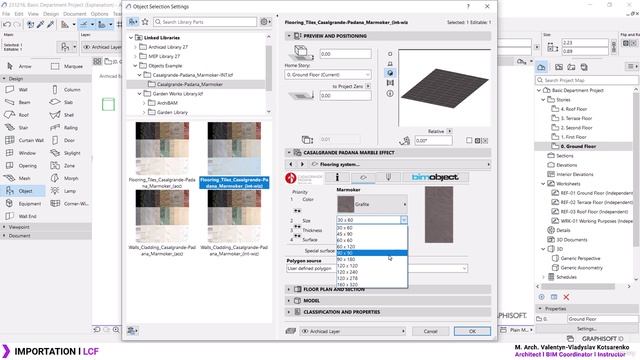Collapse the Preview and Positioning panel
640x360 pixels.
coord(289,36)
